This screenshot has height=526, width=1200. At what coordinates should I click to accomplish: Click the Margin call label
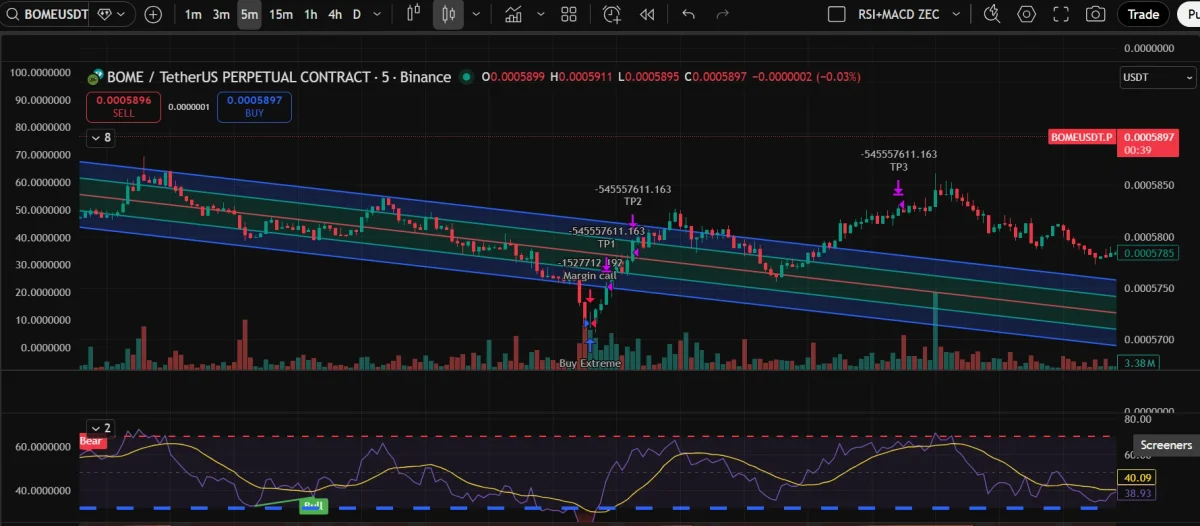click(x=589, y=276)
